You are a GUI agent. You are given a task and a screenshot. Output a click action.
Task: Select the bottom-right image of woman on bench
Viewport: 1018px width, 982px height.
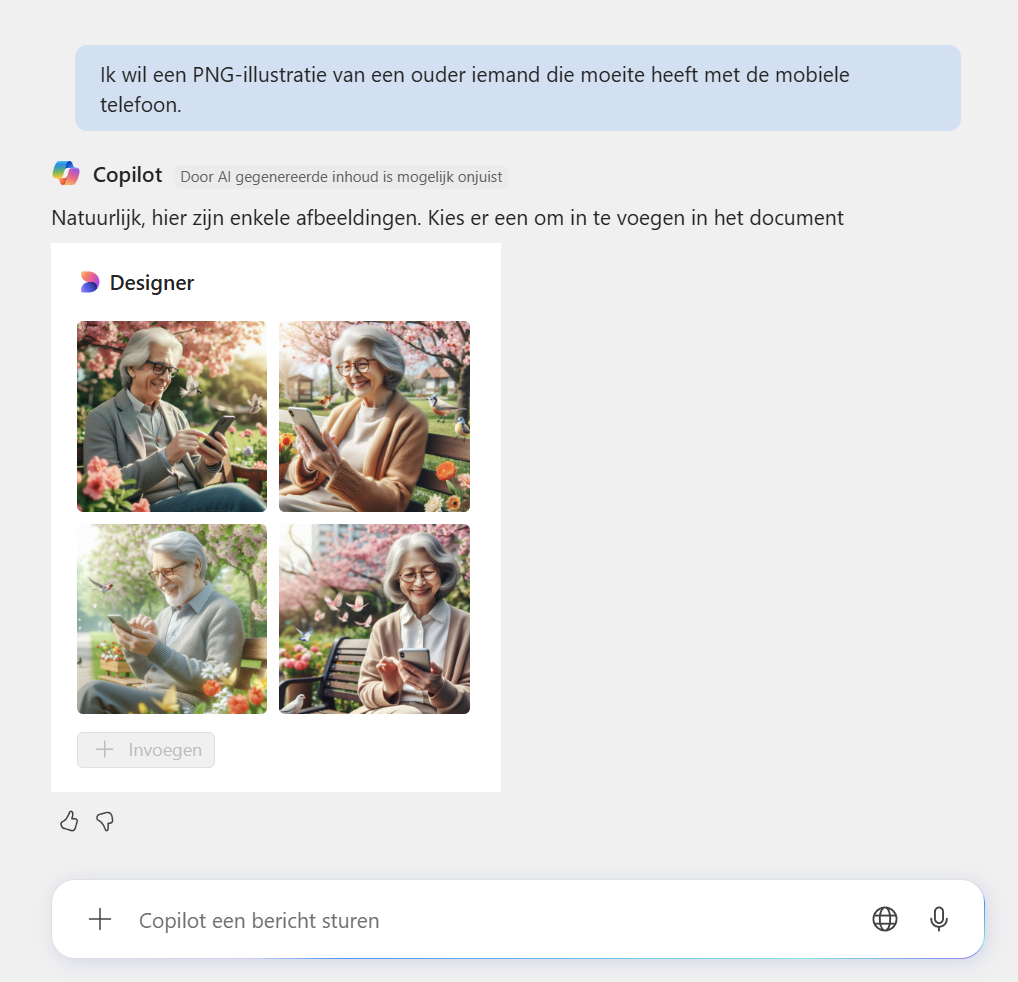[x=375, y=619]
